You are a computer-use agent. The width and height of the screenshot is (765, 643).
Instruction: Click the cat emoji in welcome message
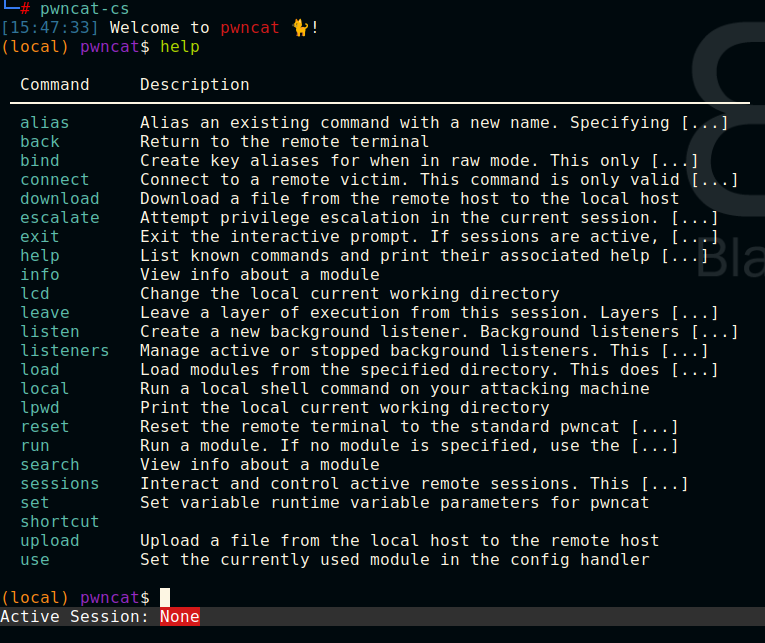click(300, 28)
